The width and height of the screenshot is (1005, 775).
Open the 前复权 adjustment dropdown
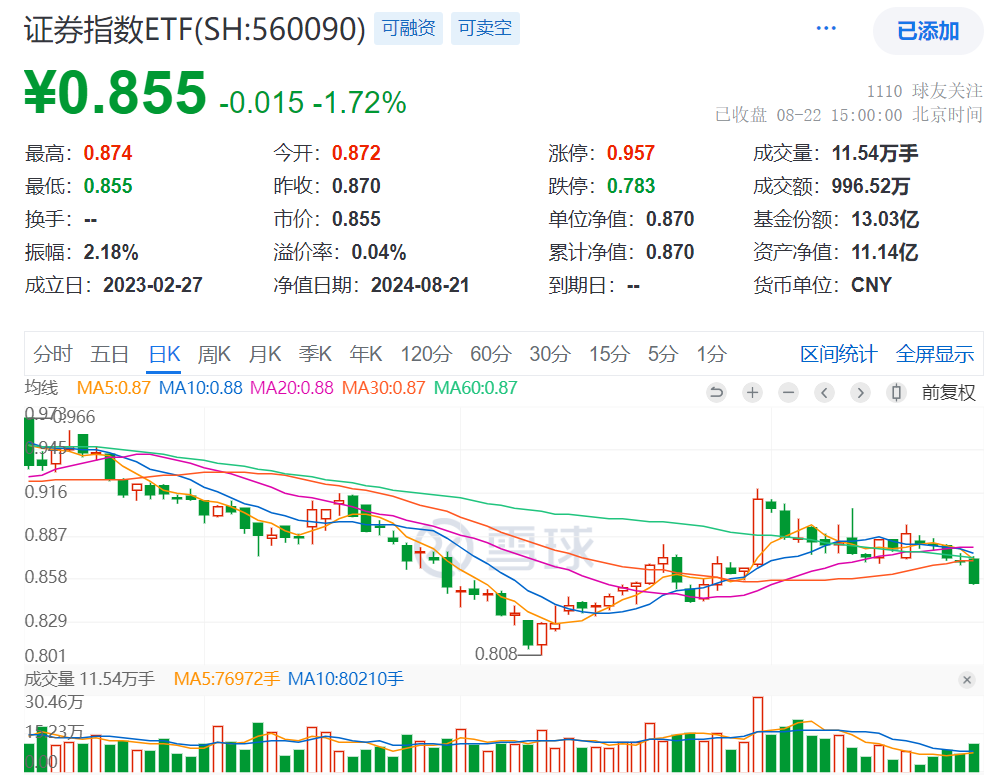click(x=950, y=393)
